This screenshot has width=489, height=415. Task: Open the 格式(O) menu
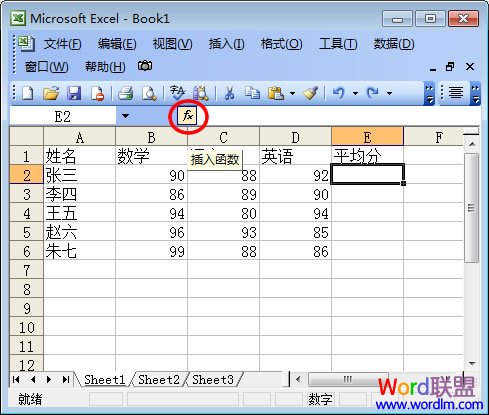(282, 44)
